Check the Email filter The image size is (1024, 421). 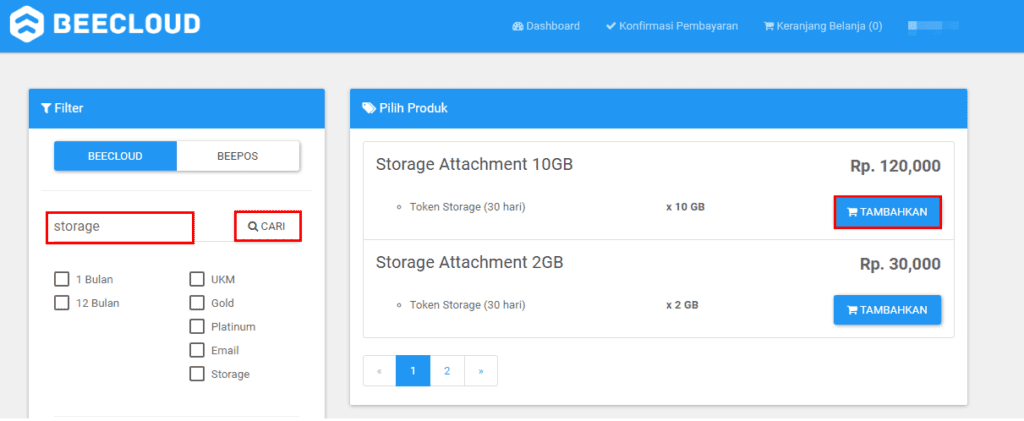click(x=197, y=351)
